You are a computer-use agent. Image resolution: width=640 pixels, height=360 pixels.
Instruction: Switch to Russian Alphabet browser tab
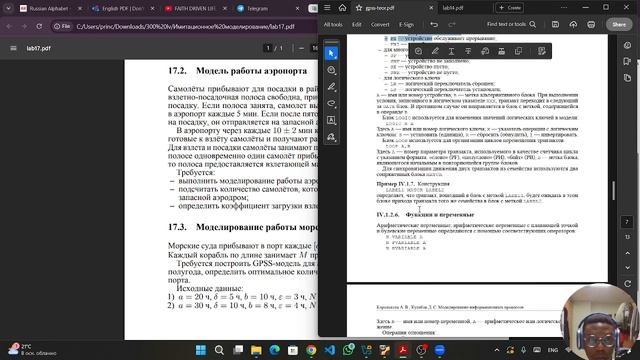(x=49, y=8)
